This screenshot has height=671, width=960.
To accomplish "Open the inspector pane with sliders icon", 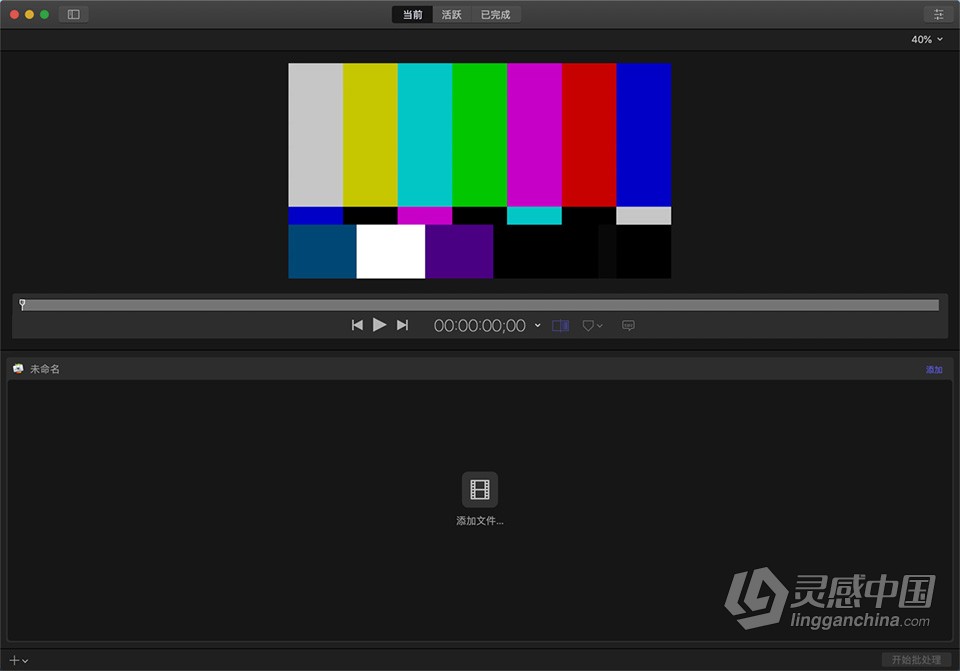I will point(938,14).
